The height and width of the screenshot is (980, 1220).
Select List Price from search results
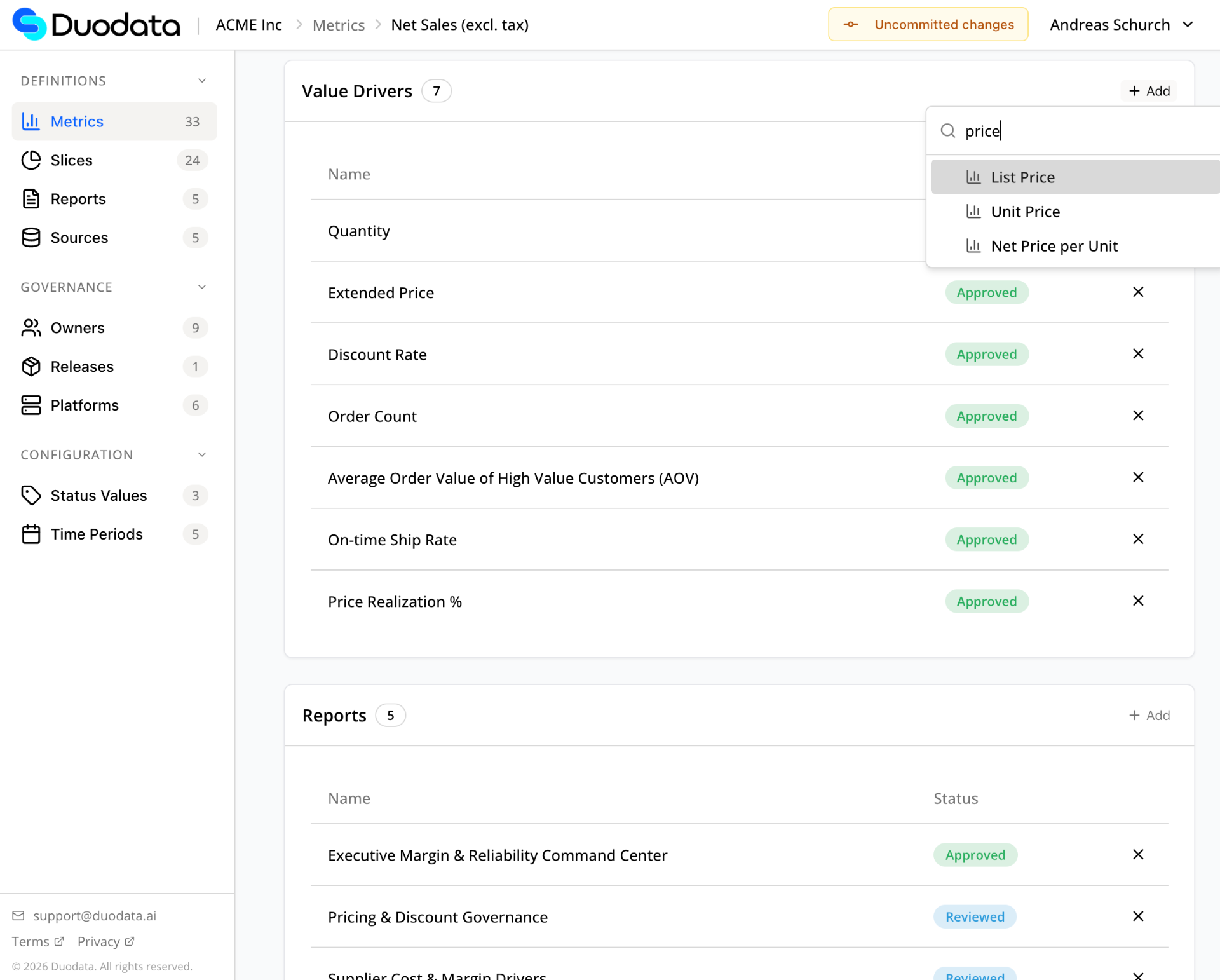pyautogui.click(x=1022, y=177)
